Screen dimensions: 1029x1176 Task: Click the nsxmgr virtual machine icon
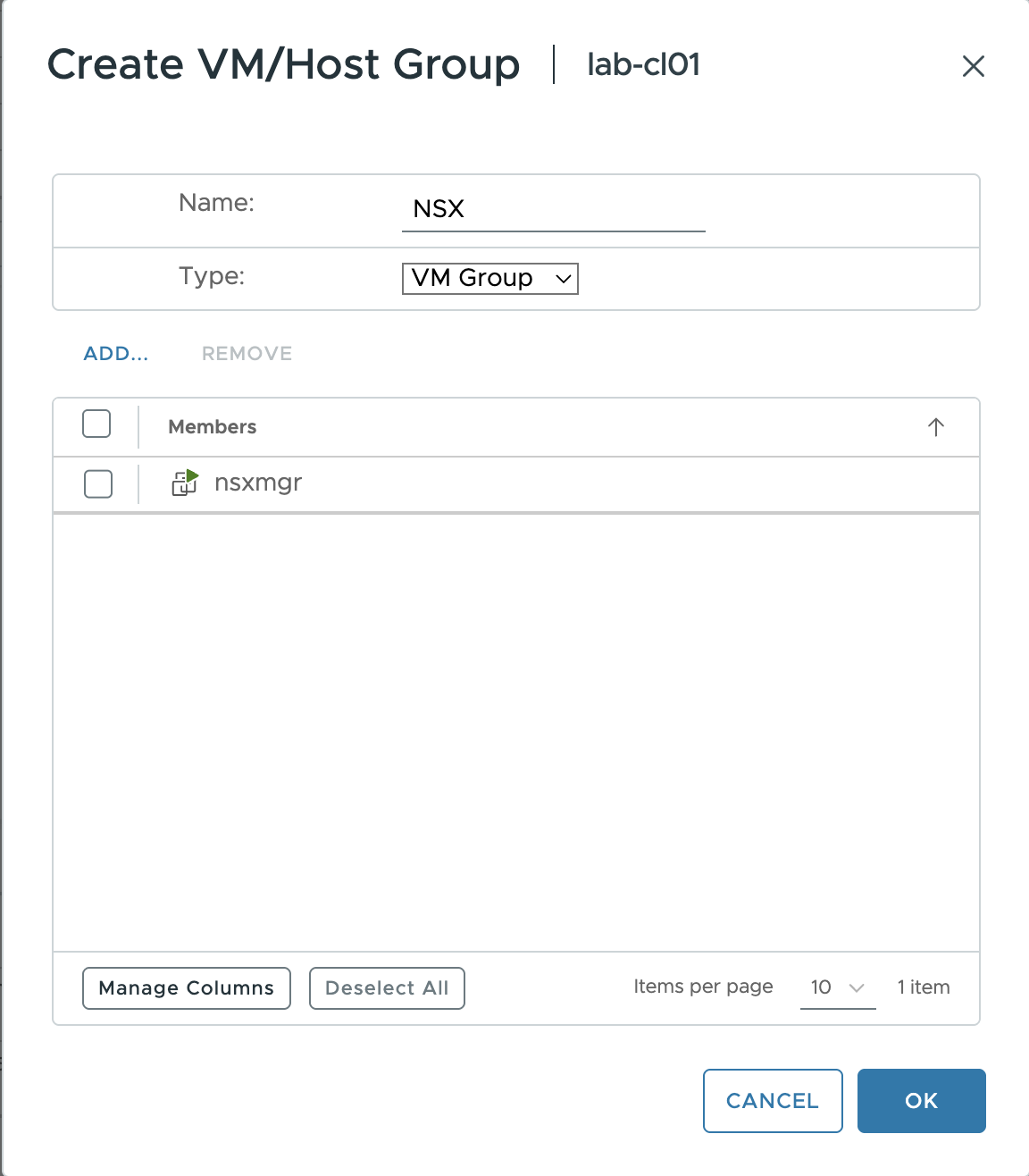point(184,483)
